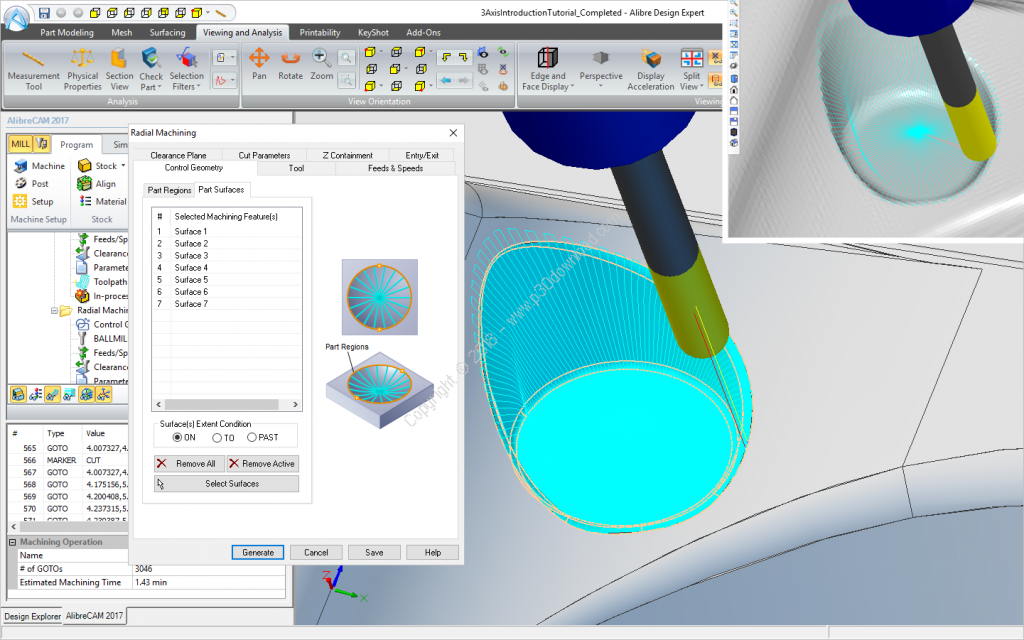Open the Program tab in AlibreCAM
The image size is (1024, 640).
[x=76, y=144]
